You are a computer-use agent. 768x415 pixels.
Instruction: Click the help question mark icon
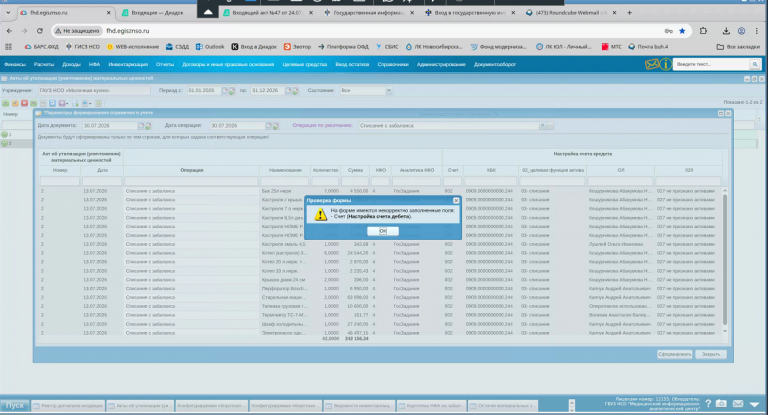pyautogui.click(x=708, y=404)
